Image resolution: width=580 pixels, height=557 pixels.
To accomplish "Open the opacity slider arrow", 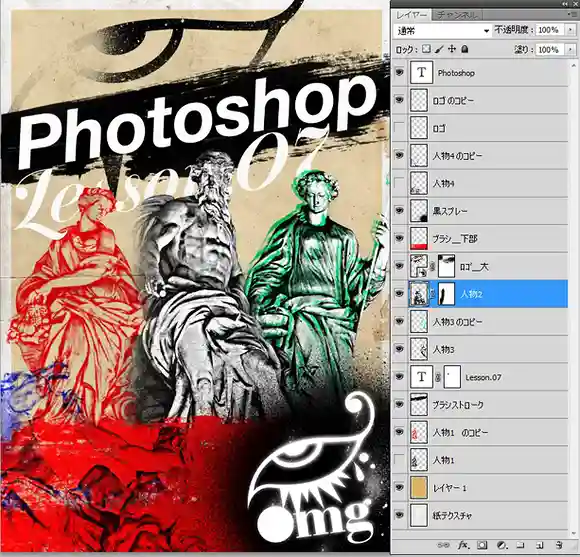I will [x=571, y=30].
